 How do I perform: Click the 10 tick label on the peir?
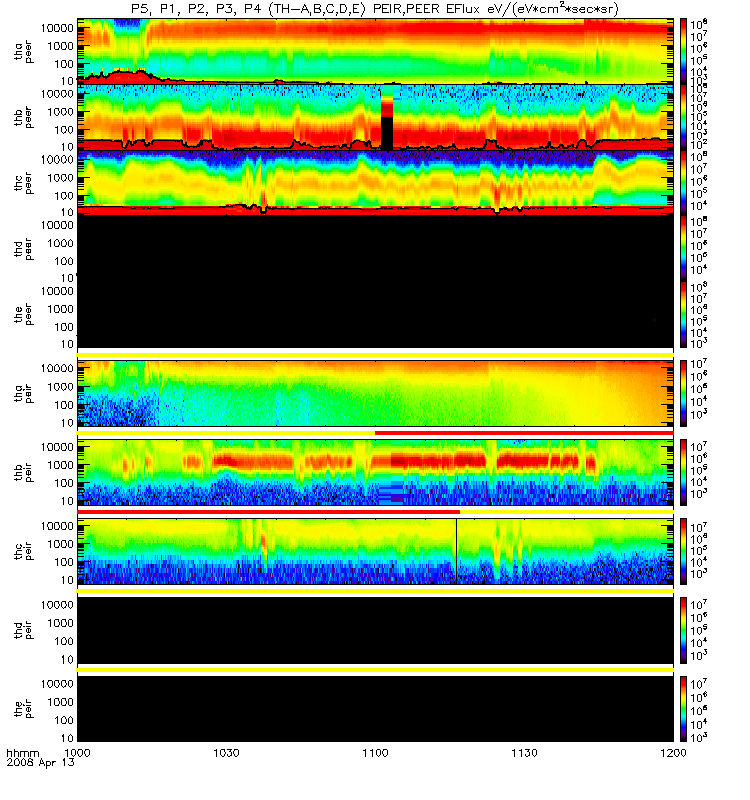coord(67,738)
